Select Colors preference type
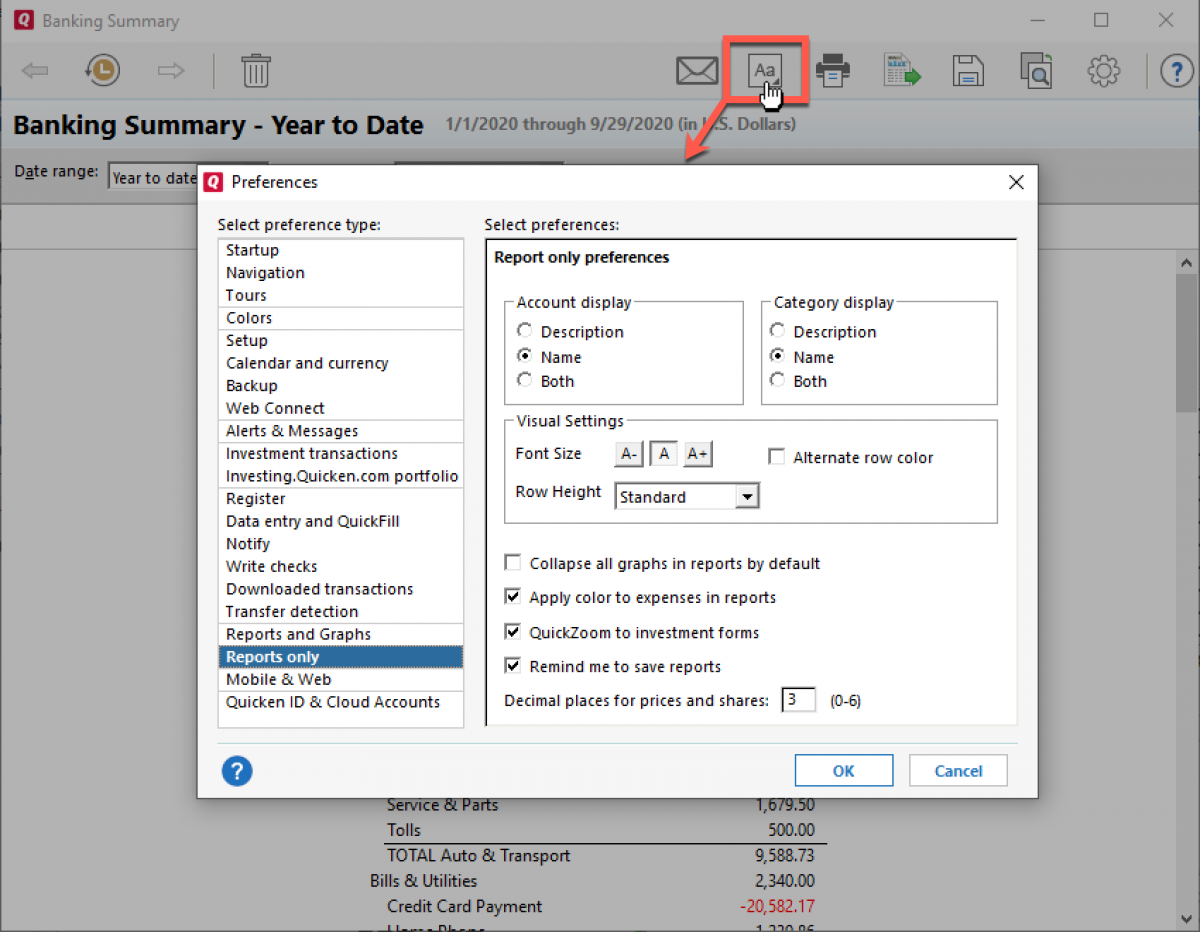Image resolution: width=1200 pixels, height=932 pixels. (340, 318)
